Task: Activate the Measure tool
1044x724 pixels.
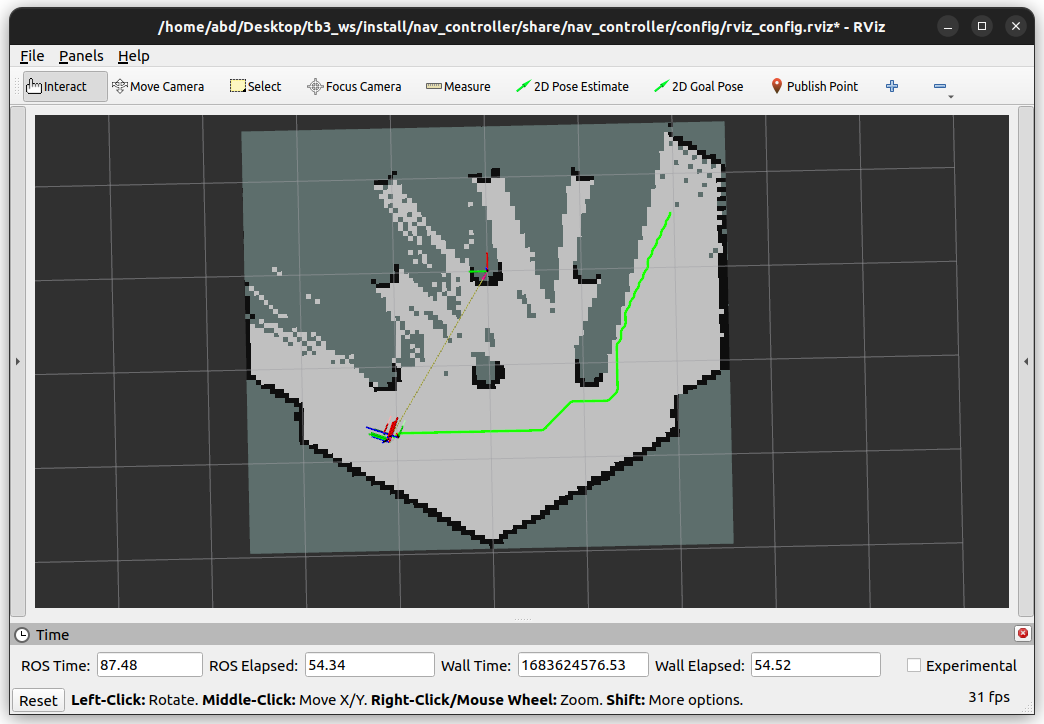Action: [x=458, y=86]
